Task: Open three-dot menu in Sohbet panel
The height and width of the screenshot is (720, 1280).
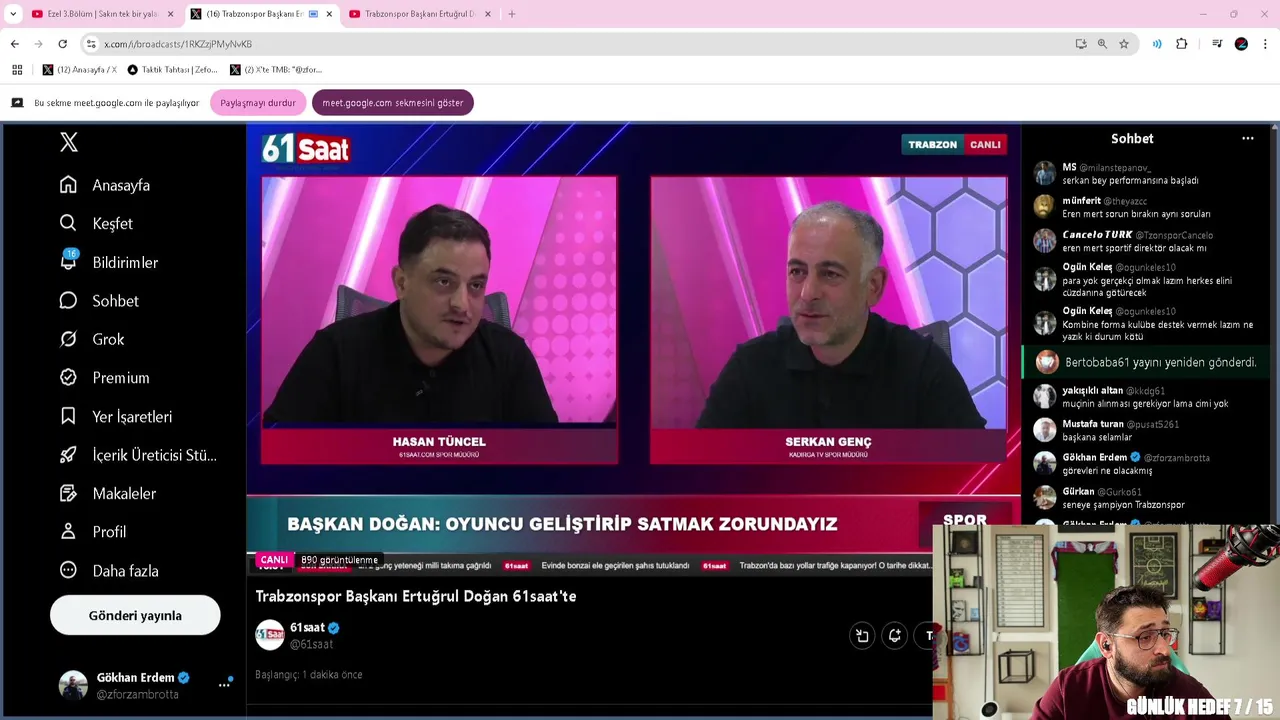Action: click(1248, 139)
